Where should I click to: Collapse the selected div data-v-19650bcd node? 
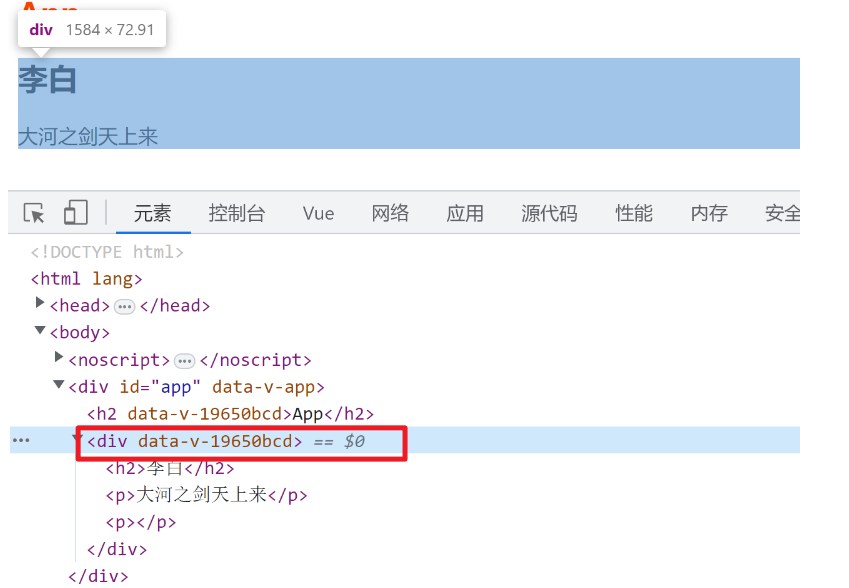(79, 438)
